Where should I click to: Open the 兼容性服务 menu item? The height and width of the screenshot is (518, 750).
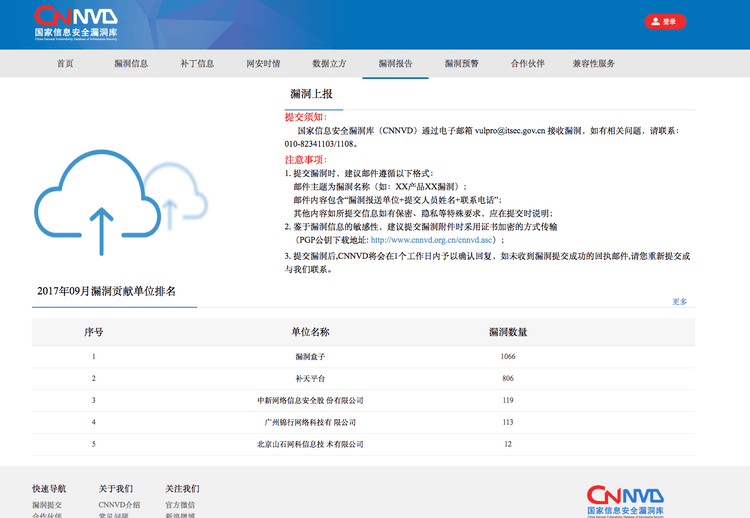[x=594, y=63]
